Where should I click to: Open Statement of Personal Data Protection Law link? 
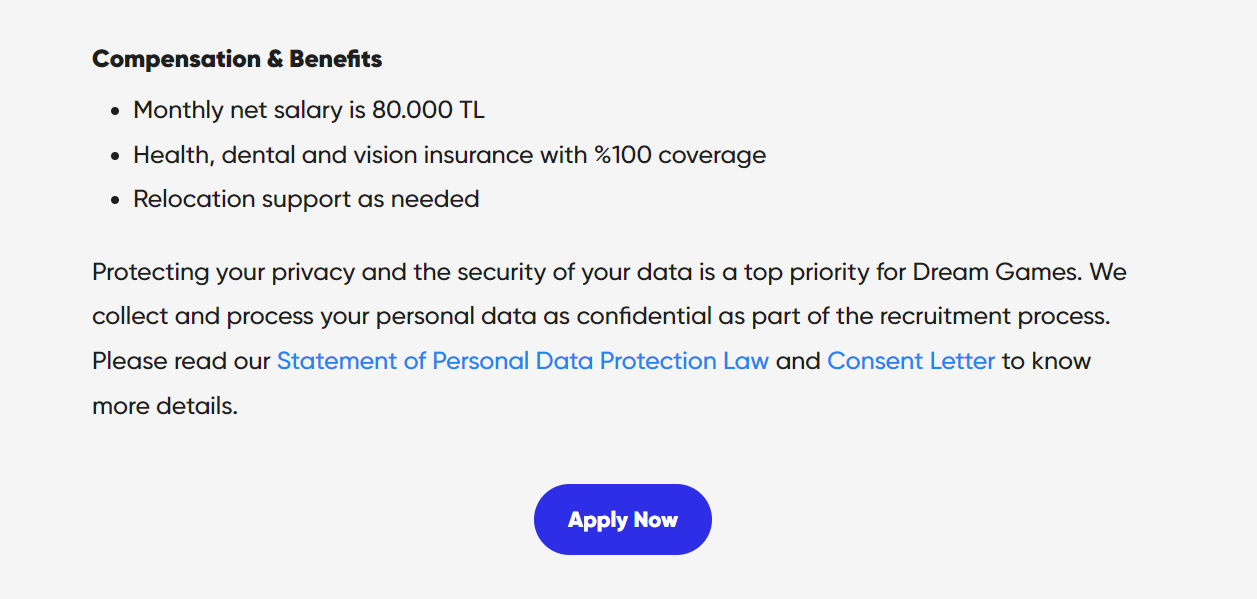tap(523, 361)
